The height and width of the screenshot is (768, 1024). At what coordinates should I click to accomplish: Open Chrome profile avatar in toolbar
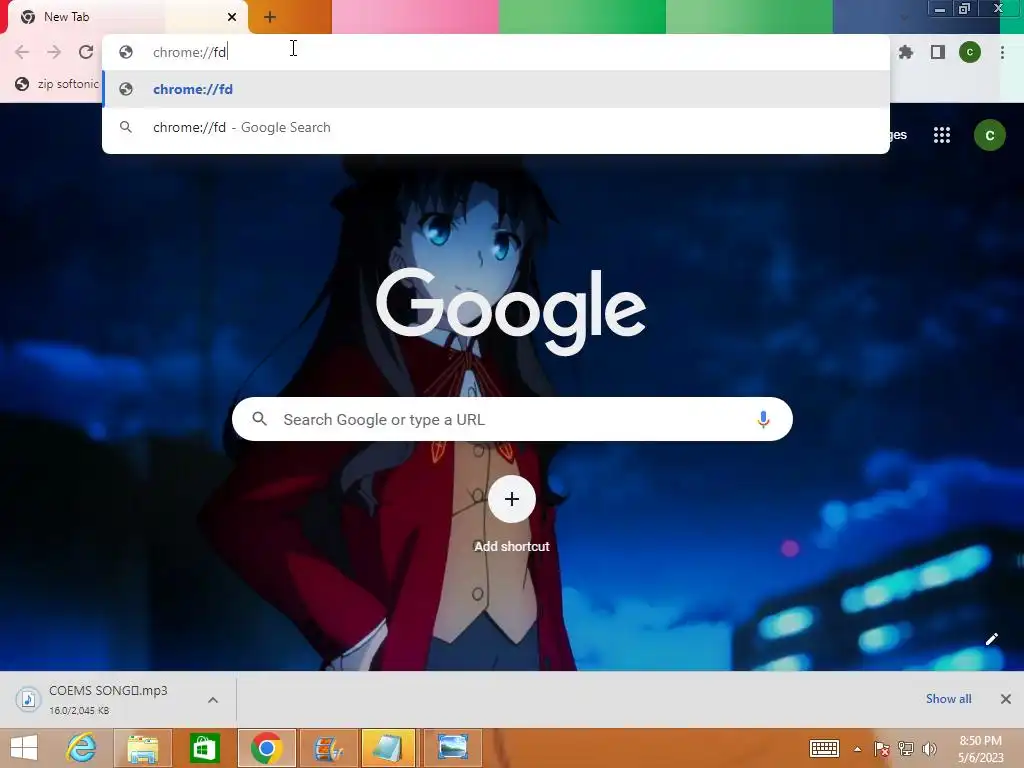[x=970, y=52]
